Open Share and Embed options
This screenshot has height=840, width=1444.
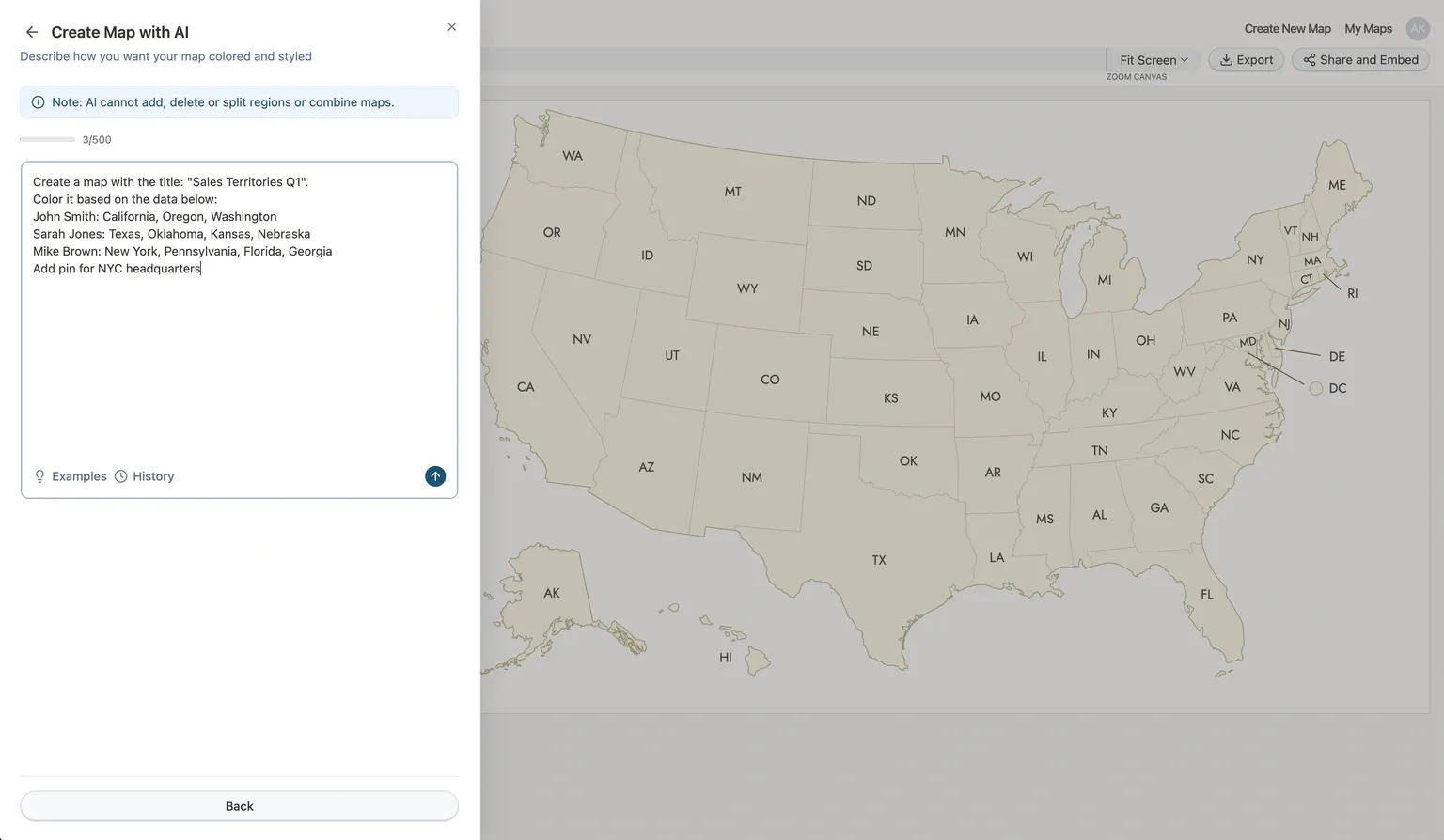point(1360,60)
